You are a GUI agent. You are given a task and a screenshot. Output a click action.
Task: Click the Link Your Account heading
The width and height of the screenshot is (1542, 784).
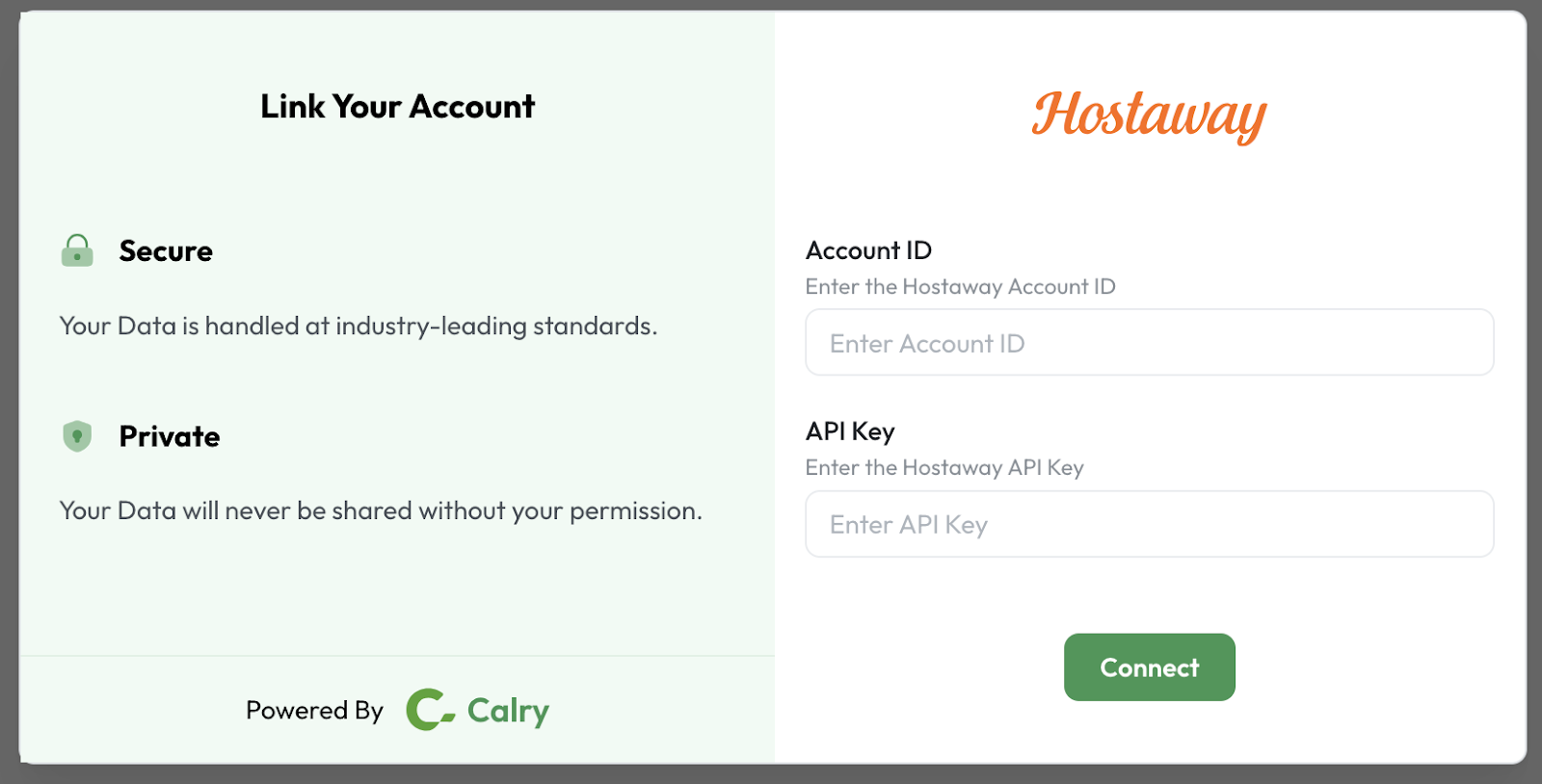[397, 106]
